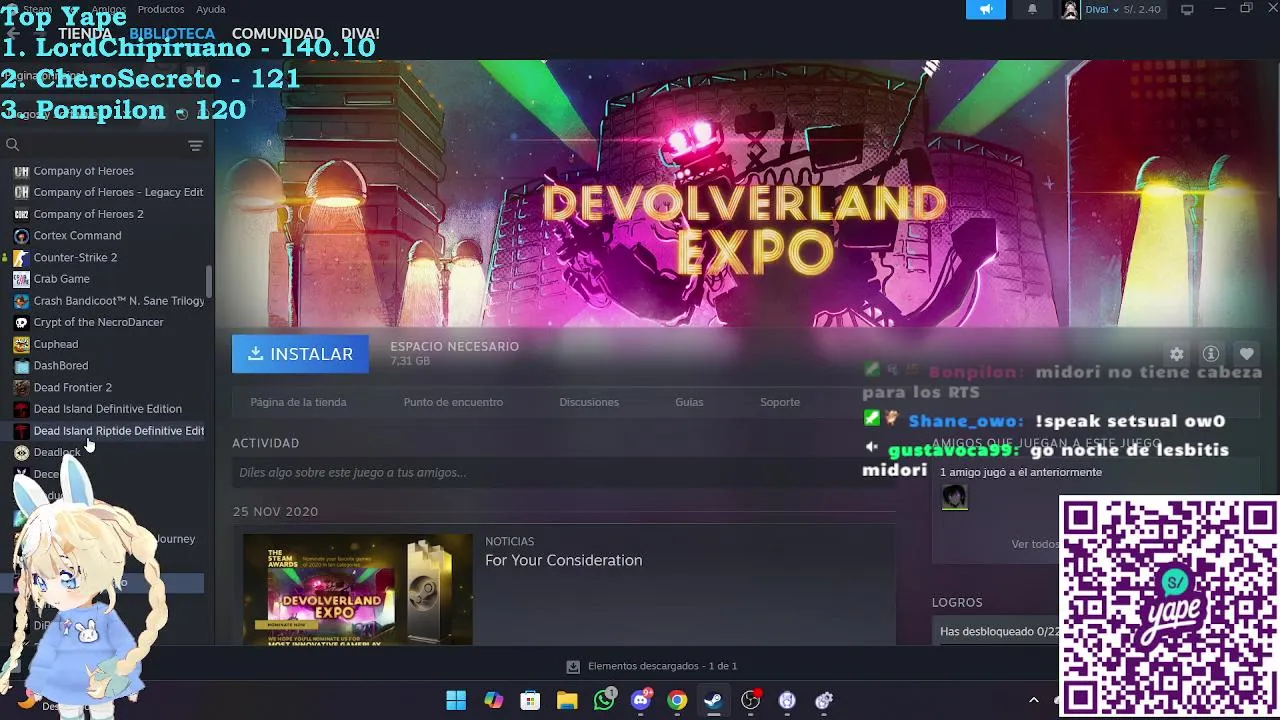Click the profile avatar next to Diva!
Image resolution: width=1280 pixels, height=720 pixels.
tap(1070, 10)
